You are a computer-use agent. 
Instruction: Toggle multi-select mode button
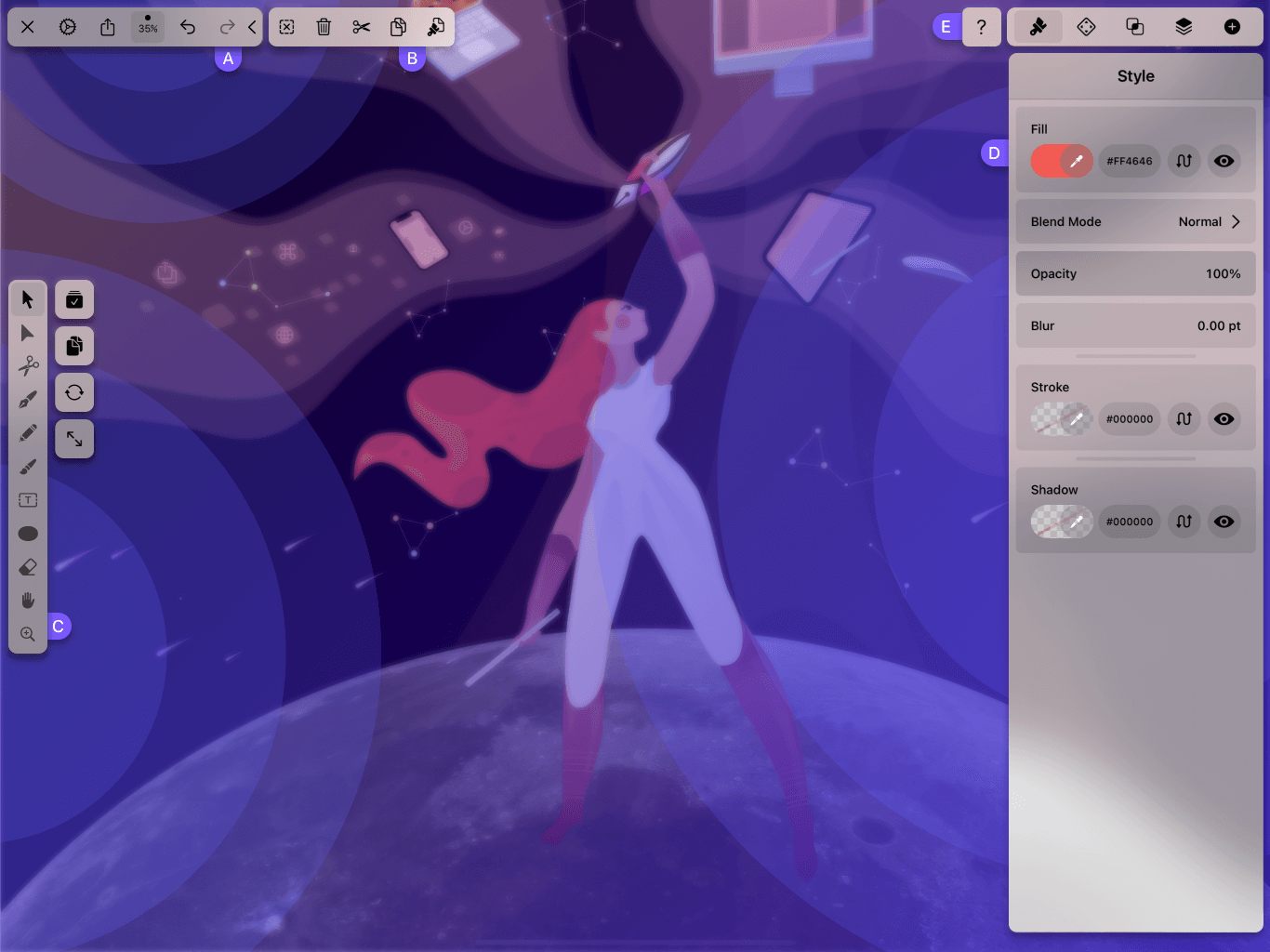(74, 299)
